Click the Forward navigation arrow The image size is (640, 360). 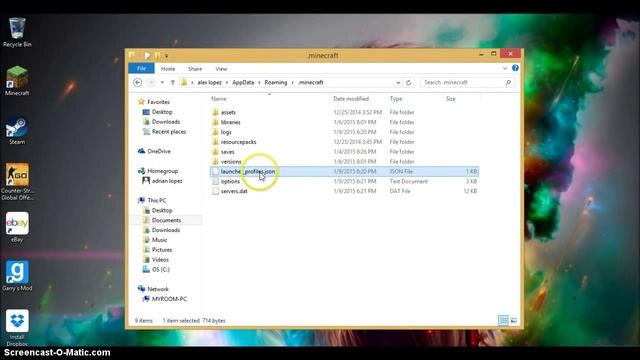151,82
